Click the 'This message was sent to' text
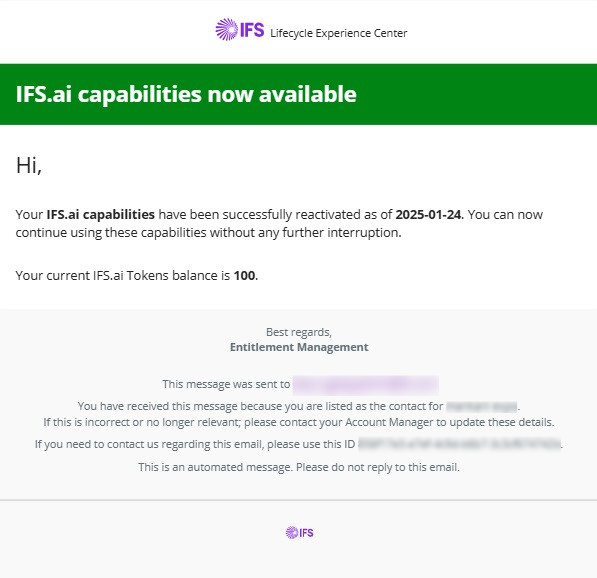Viewport: 597px width, 578px height. coord(226,384)
